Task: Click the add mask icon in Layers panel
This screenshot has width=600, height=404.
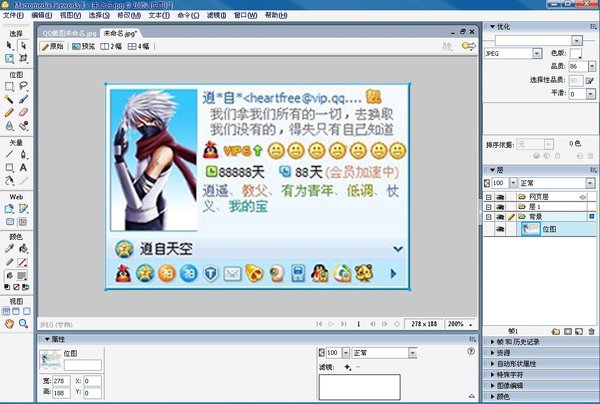Action: [568, 331]
